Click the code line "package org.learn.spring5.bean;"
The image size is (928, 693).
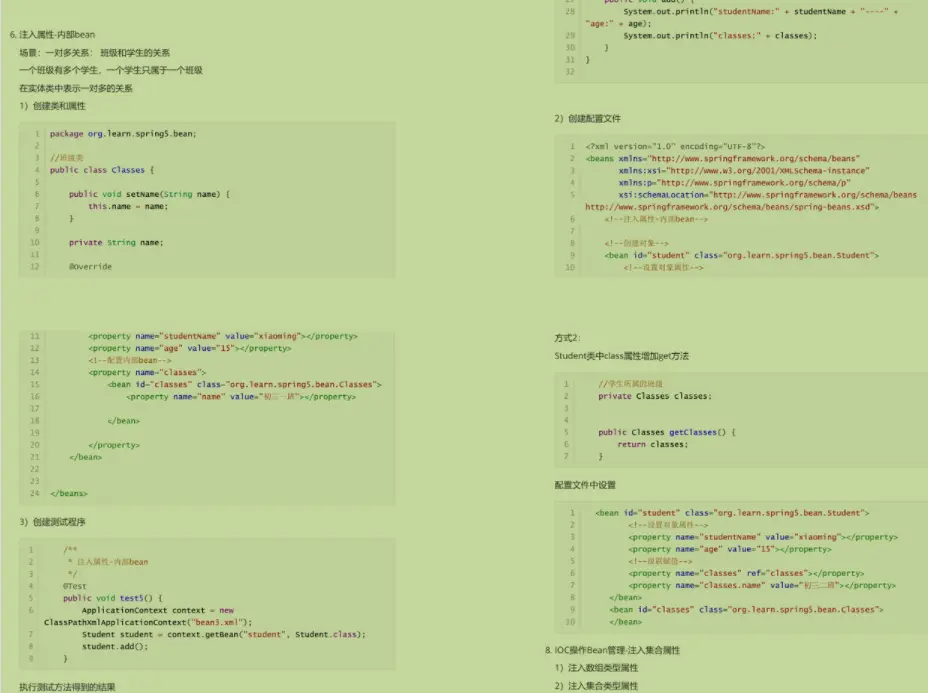coord(123,134)
